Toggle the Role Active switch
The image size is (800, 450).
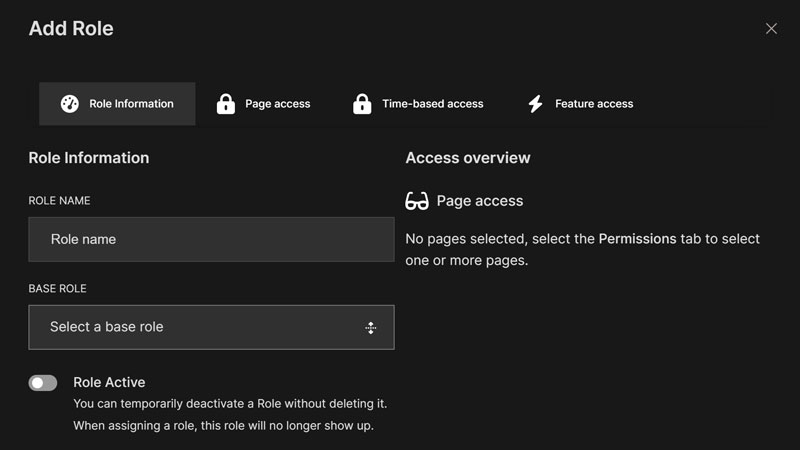click(43, 383)
